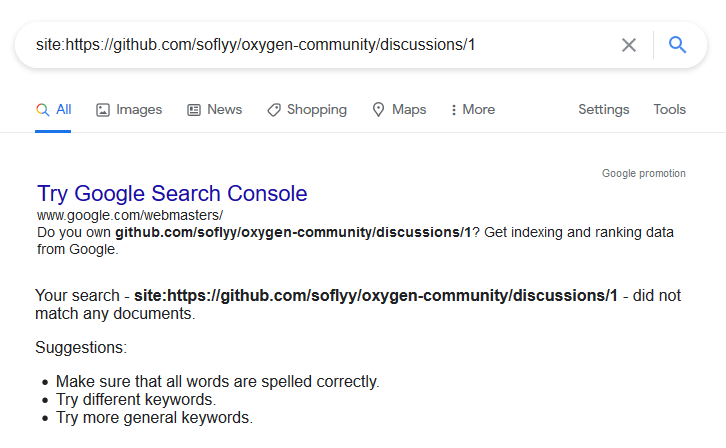Viewport: 726px width, 448px height.
Task: Switch to the News tab
Action: pos(214,110)
